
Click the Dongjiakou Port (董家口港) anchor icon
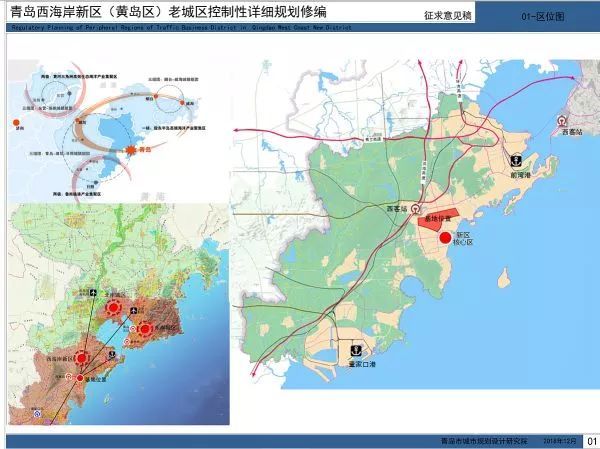click(x=354, y=351)
